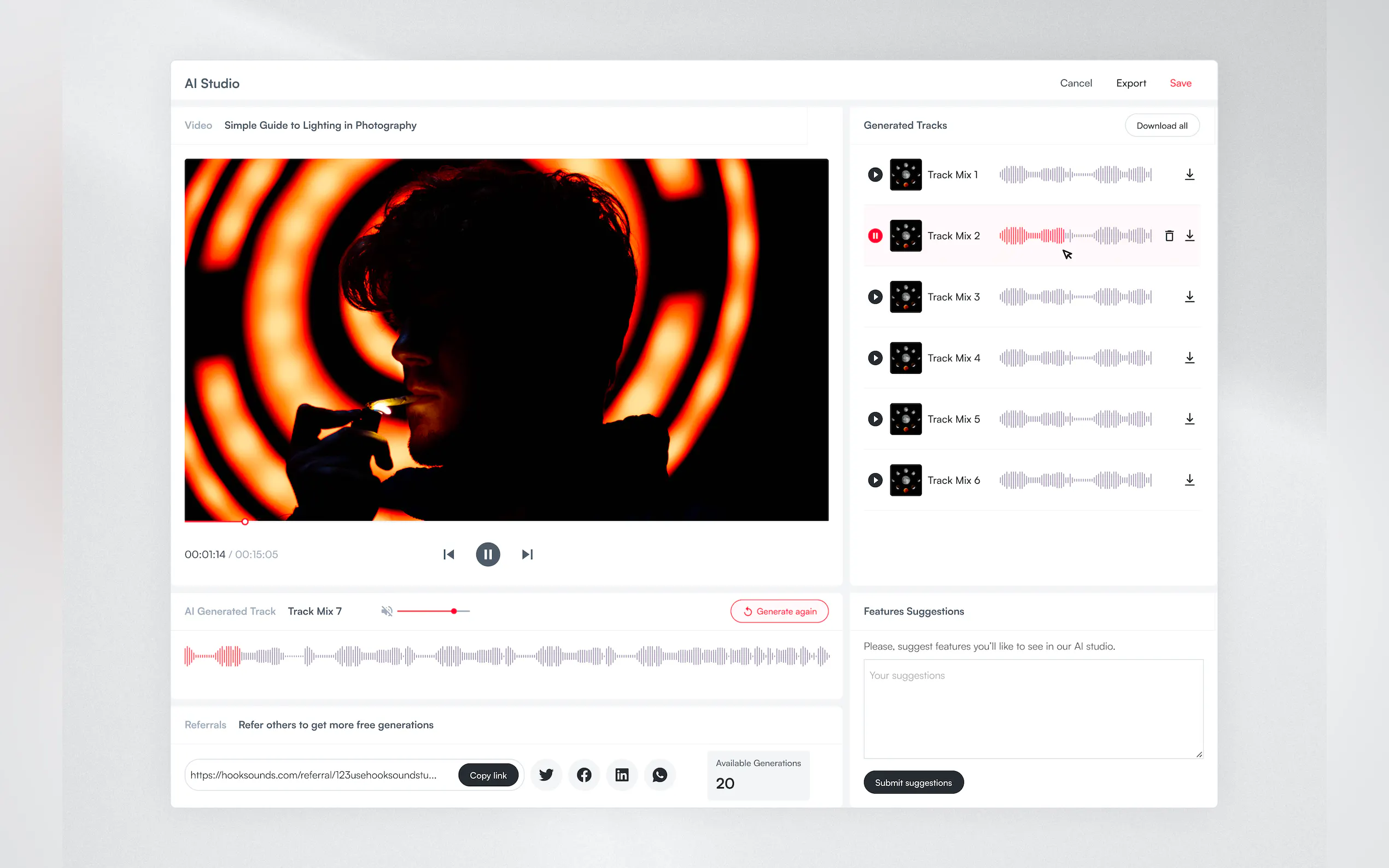Viewport: 1389px width, 868px height.
Task: Download Track Mix 6
Action: point(1189,480)
